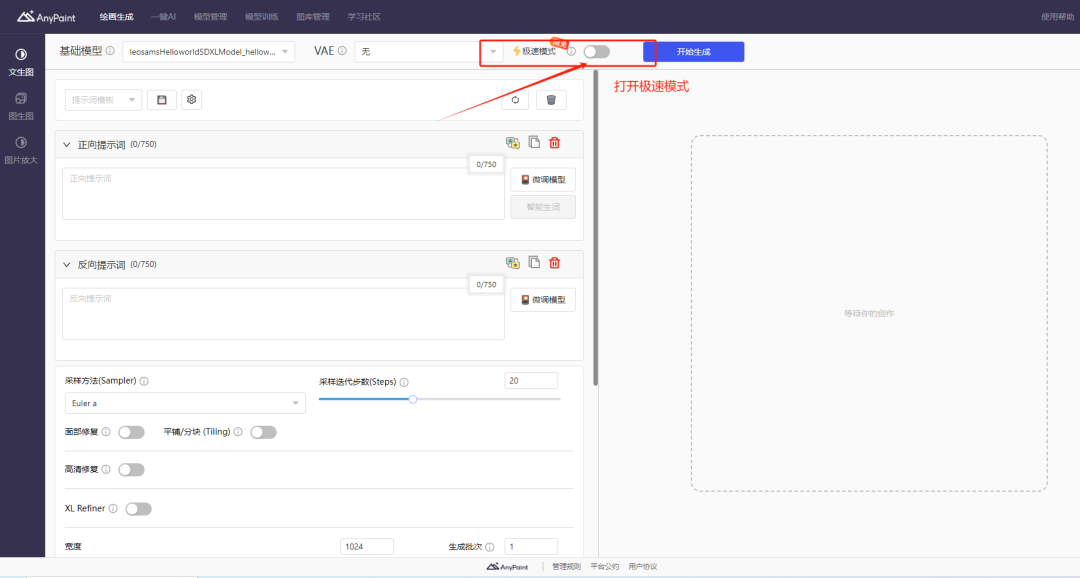Click 微调模型 button in positive prompt
1080x578 pixels.
point(543,180)
